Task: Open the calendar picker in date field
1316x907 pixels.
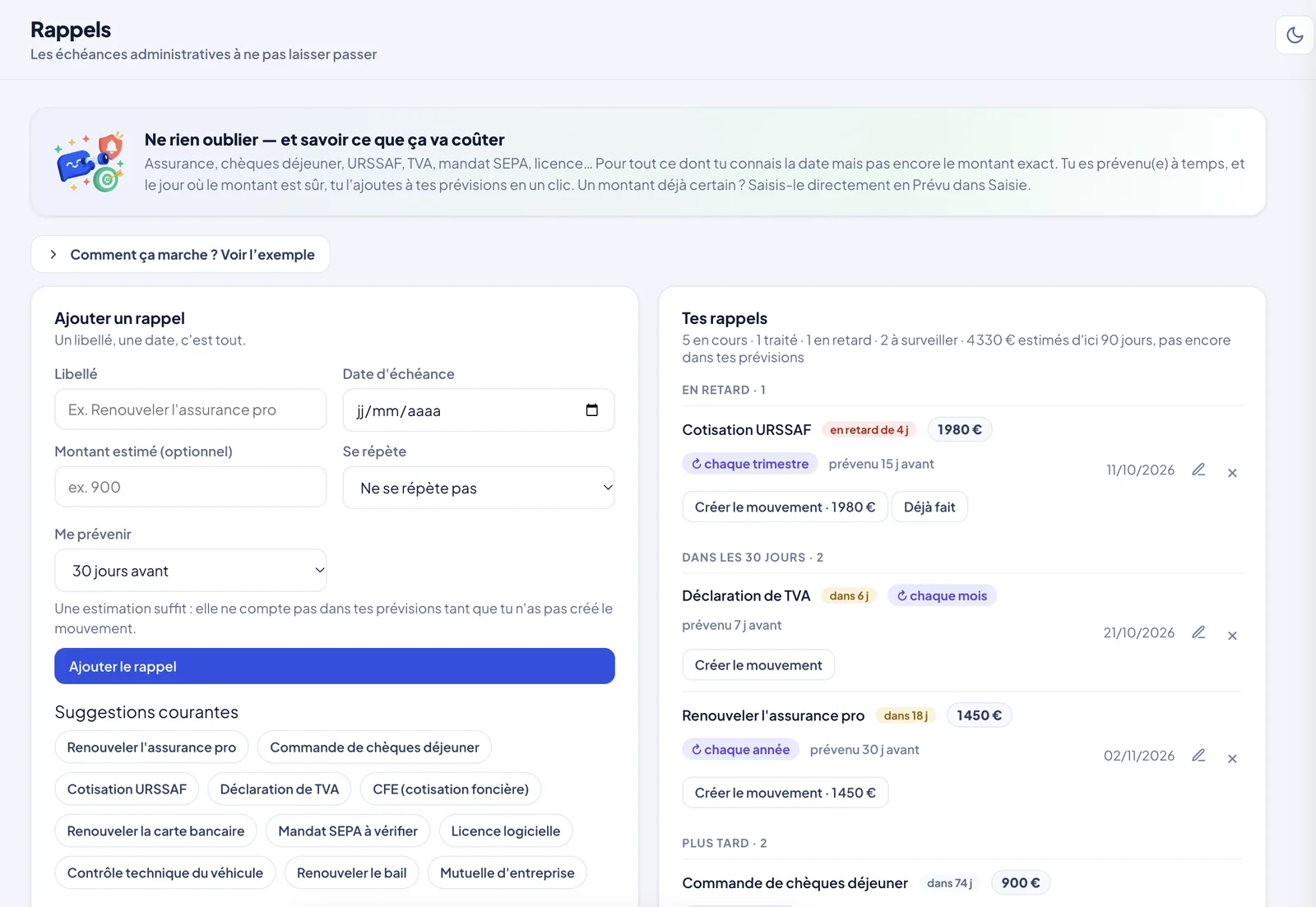Action: (x=591, y=410)
